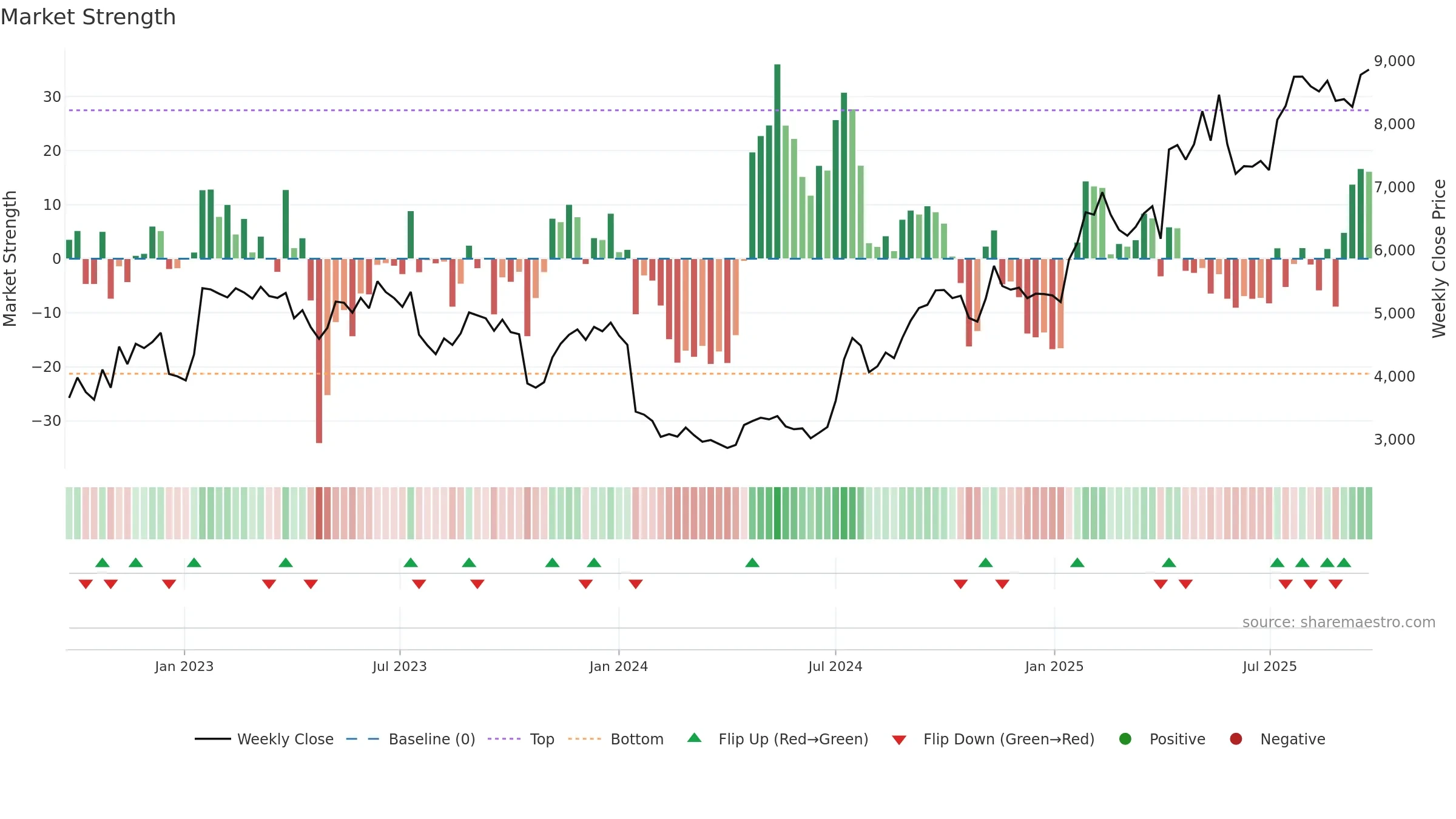Click the 20 strength axis label
The image size is (1456, 819).
coord(52,151)
